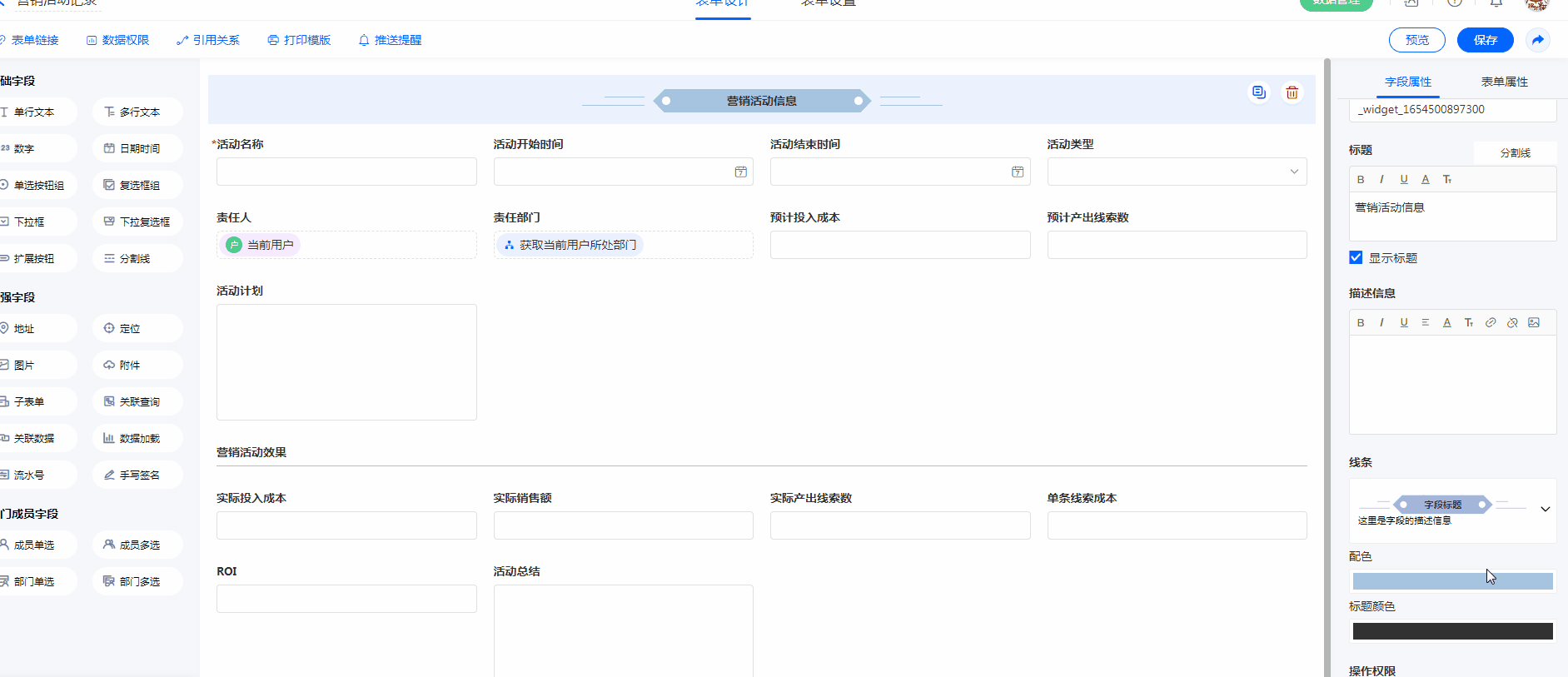Insert image in 描述信息 editor toolbar

click(1534, 322)
